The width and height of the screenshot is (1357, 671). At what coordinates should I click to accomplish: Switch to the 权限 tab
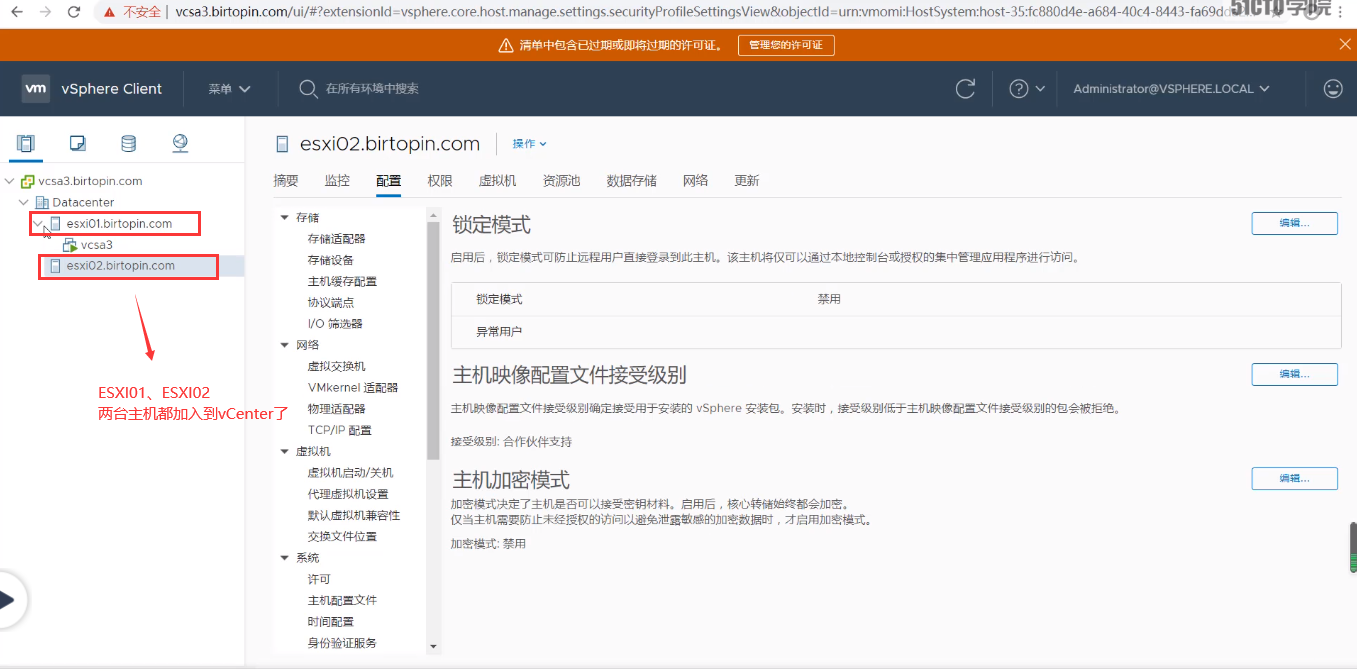(440, 181)
